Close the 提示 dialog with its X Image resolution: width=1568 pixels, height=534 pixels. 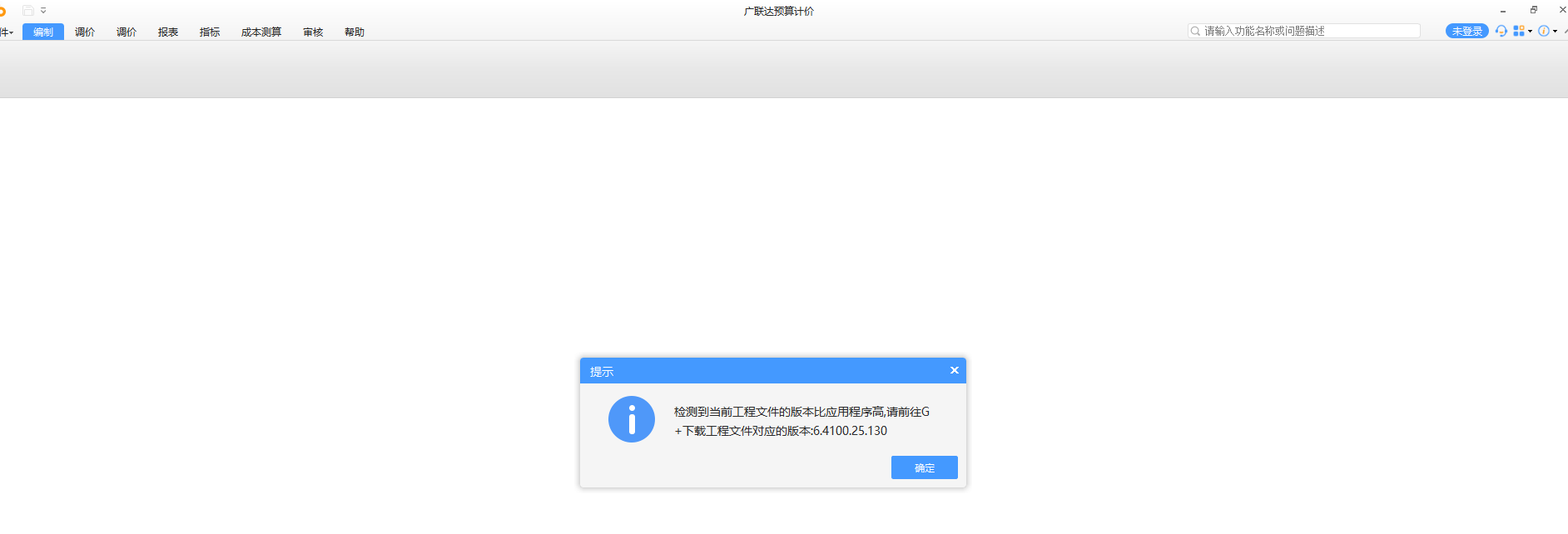pyautogui.click(x=955, y=370)
